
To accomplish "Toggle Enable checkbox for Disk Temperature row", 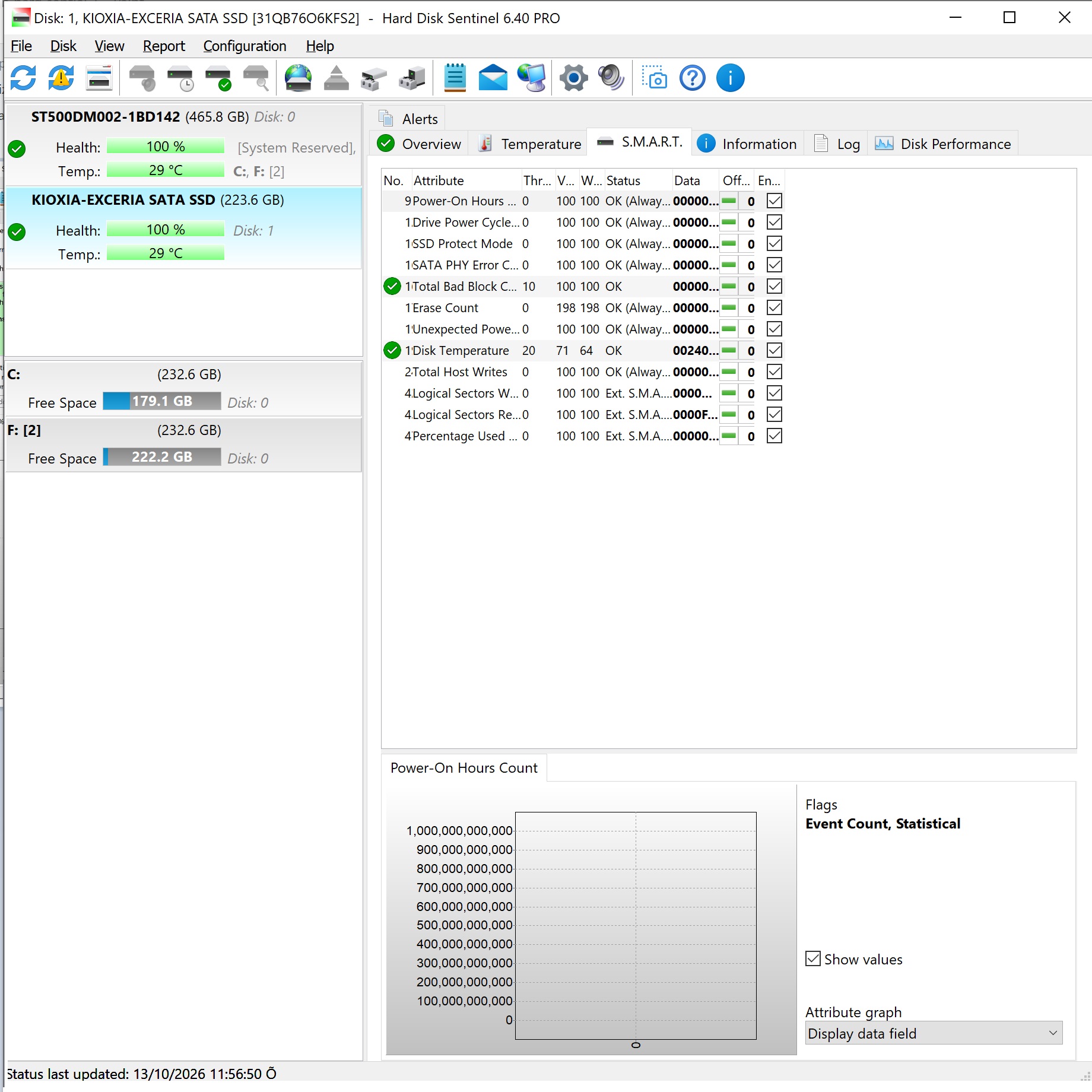I will [x=774, y=350].
